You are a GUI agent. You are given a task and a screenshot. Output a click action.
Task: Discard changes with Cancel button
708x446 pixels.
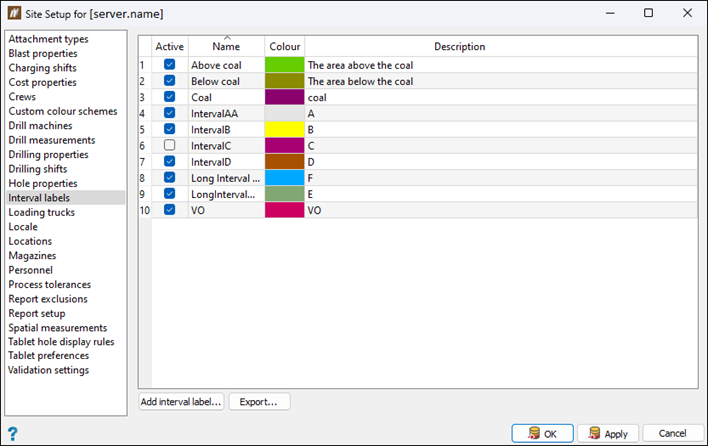point(672,433)
